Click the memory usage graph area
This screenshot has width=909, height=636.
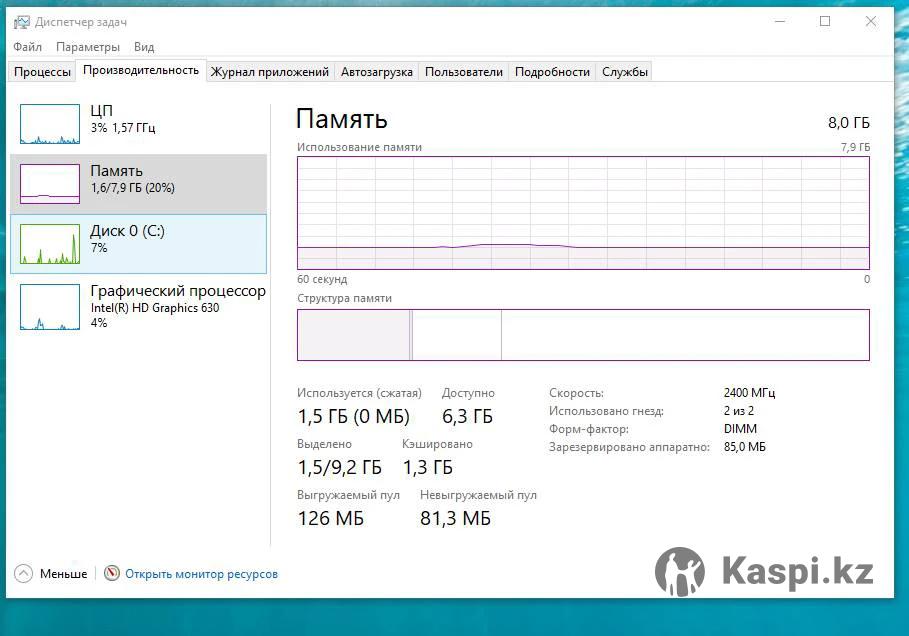(x=583, y=213)
